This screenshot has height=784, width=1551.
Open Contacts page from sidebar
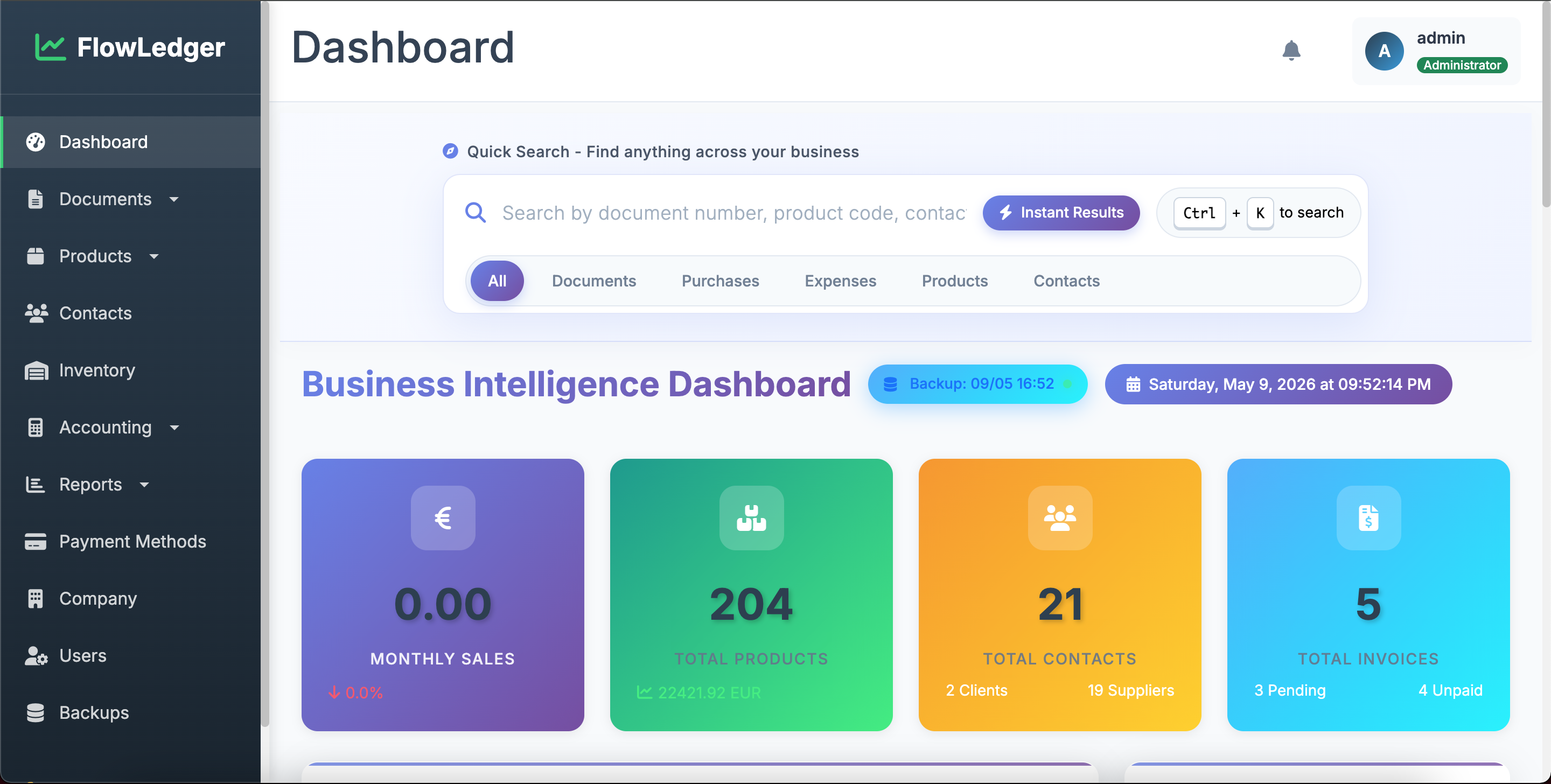(x=131, y=313)
